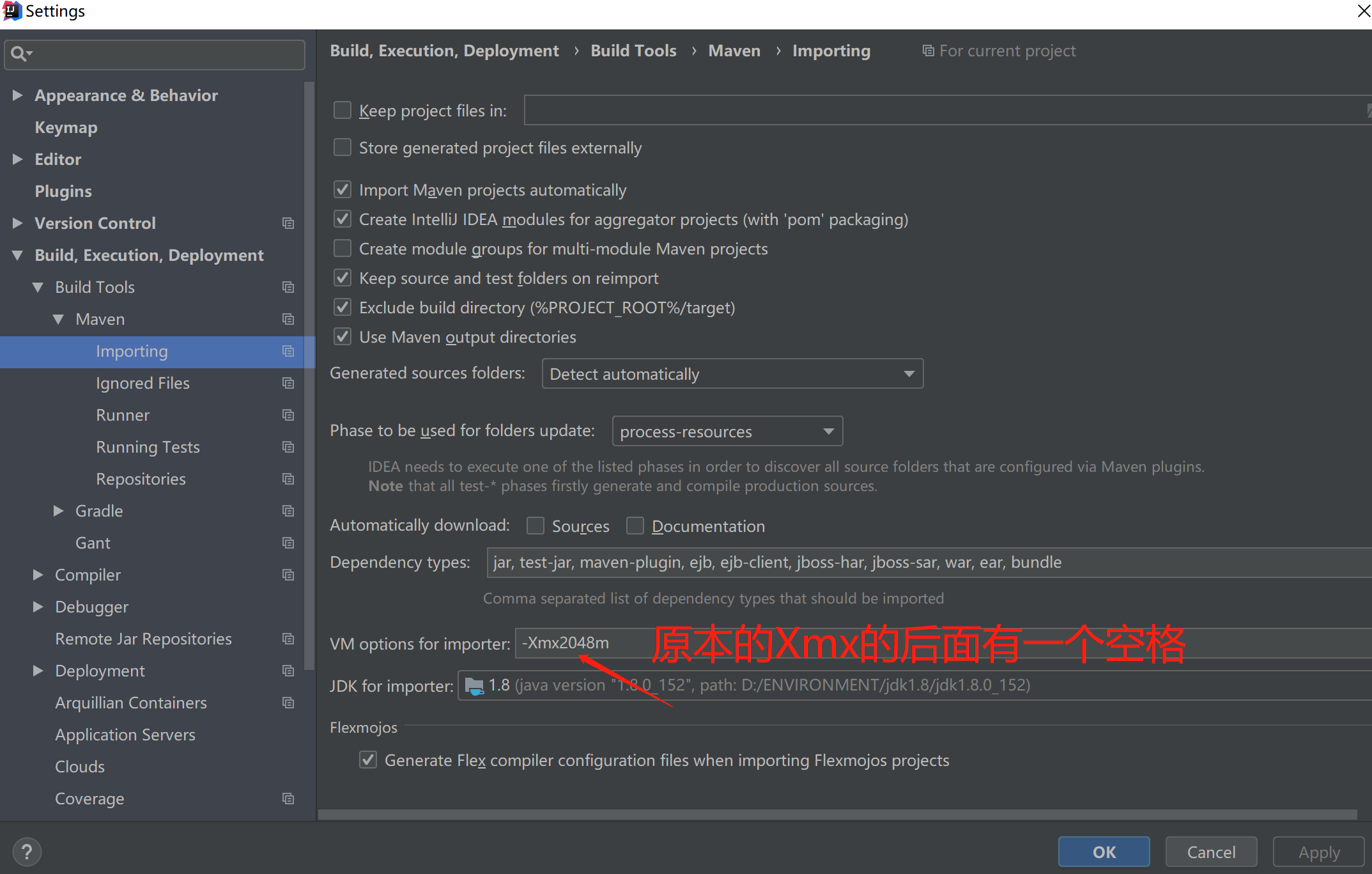Click project-level icon next to Version Control

pos(288,223)
